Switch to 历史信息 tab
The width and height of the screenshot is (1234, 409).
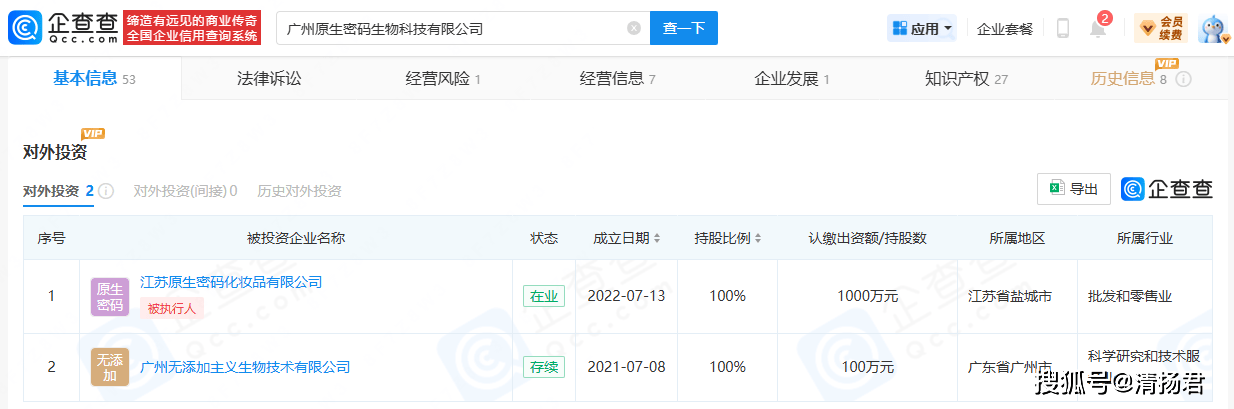tap(1129, 78)
